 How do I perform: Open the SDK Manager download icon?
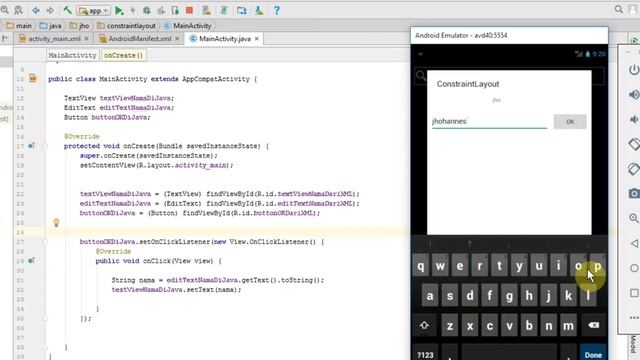tap(259, 11)
